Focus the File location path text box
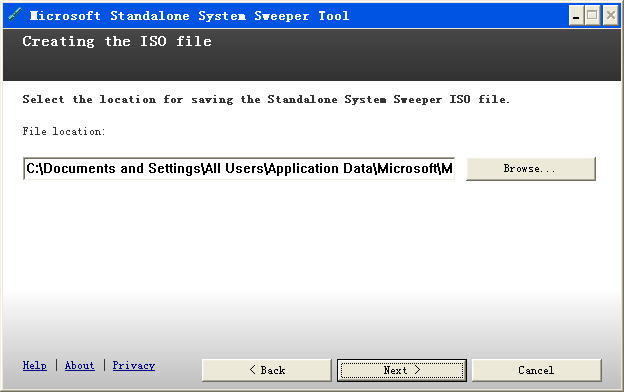This screenshot has width=624, height=392. (239, 169)
